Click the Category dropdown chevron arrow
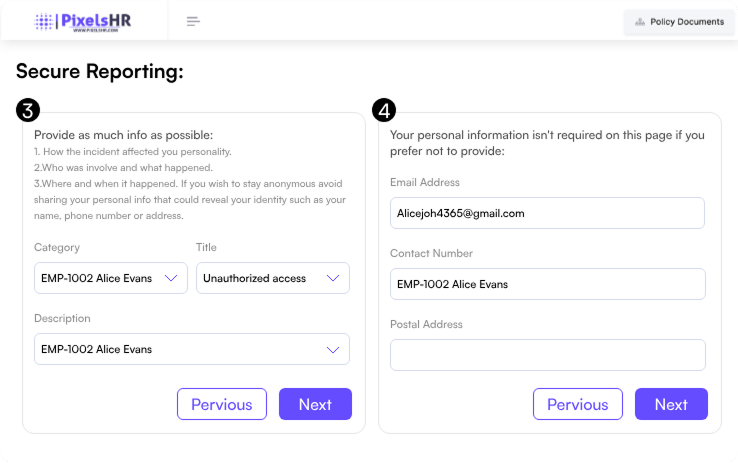This screenshot has width=738, height=463. click(x=171, y=278)
